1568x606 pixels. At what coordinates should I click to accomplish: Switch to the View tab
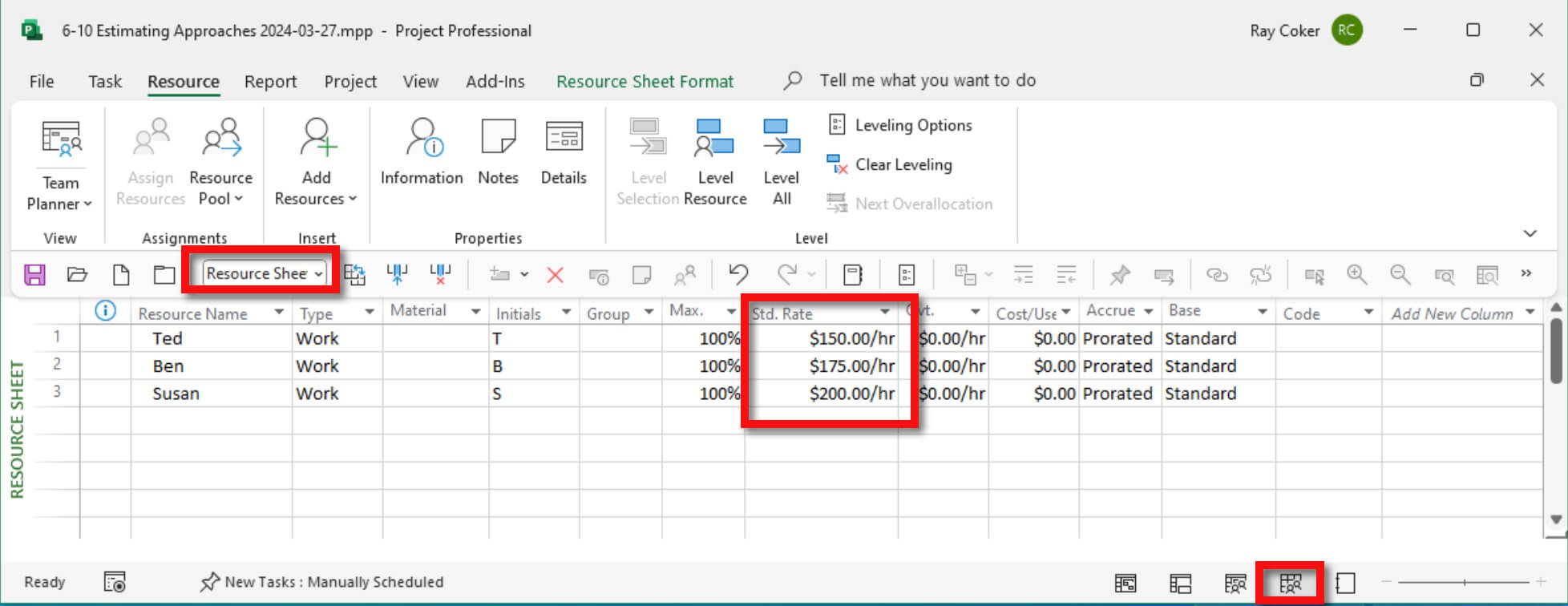pyautogui.click(x=421, y=81)
